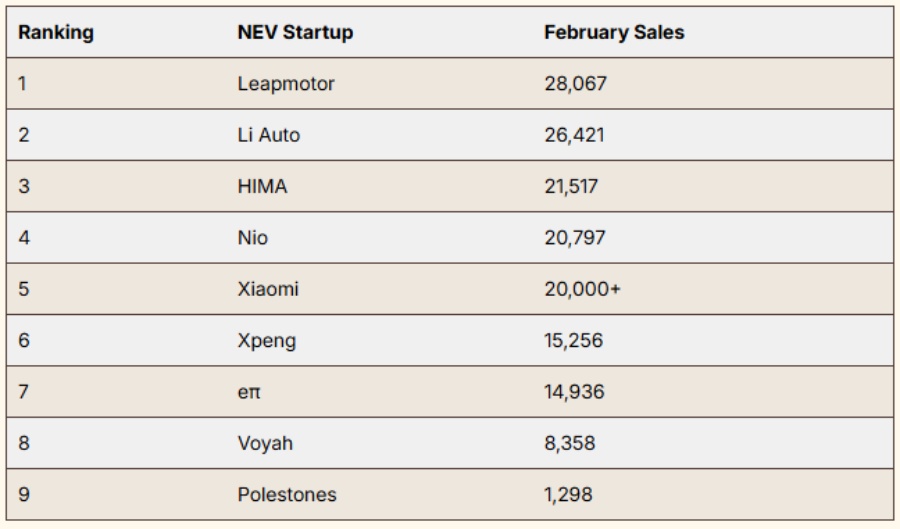The height and width of the screenshot is (529, 900).
Task: Select the 20,797 sales value
Action: click(574, 238)
